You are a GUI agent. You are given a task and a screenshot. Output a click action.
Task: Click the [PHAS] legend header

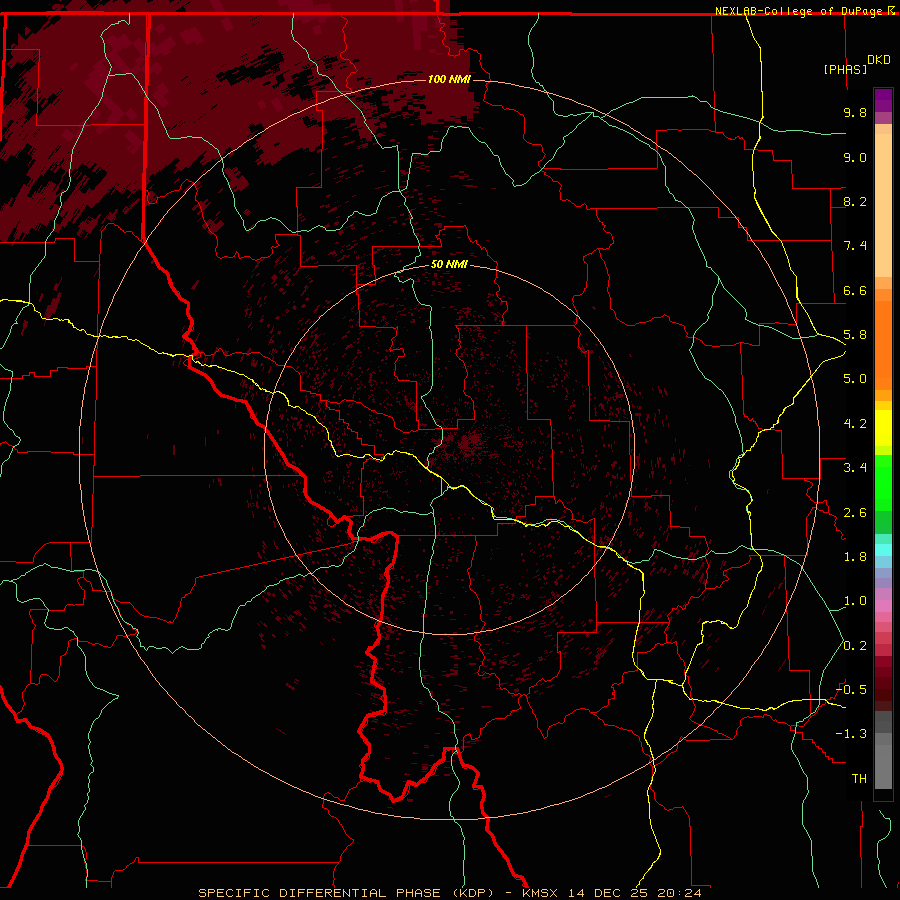(x=845, y=69)
